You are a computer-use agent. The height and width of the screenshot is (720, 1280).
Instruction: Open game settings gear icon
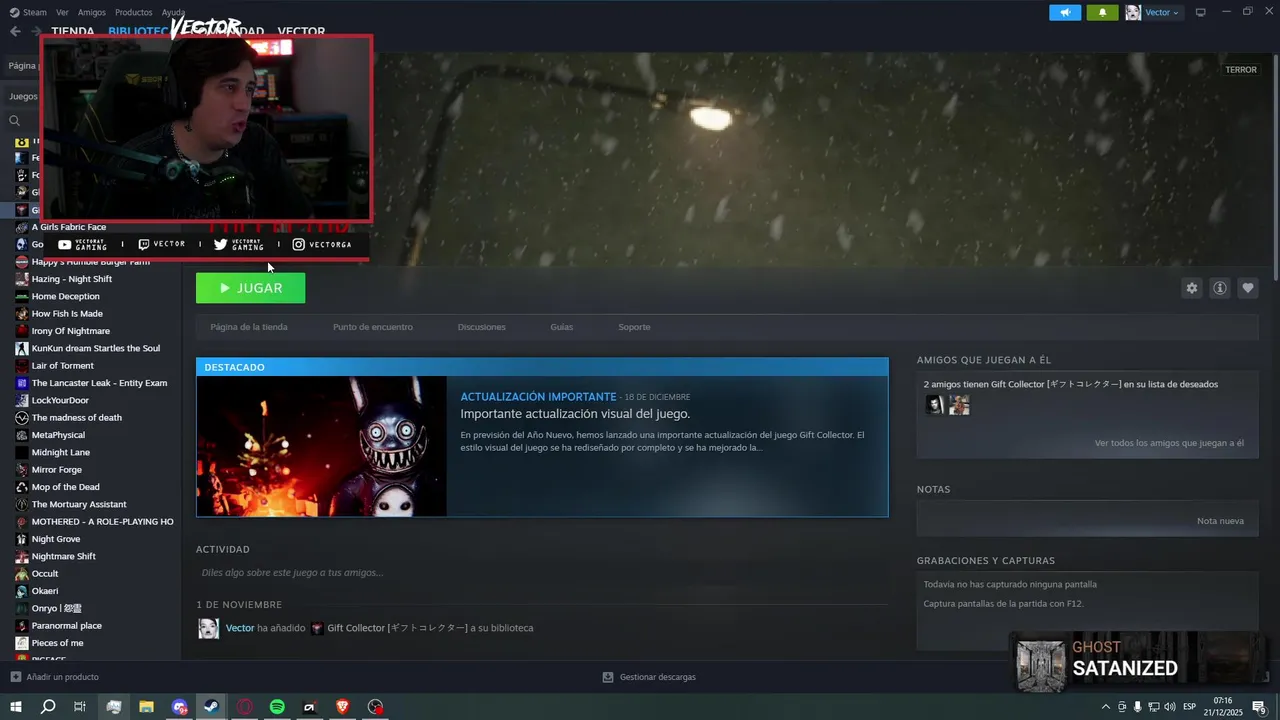coord(1191,288)
